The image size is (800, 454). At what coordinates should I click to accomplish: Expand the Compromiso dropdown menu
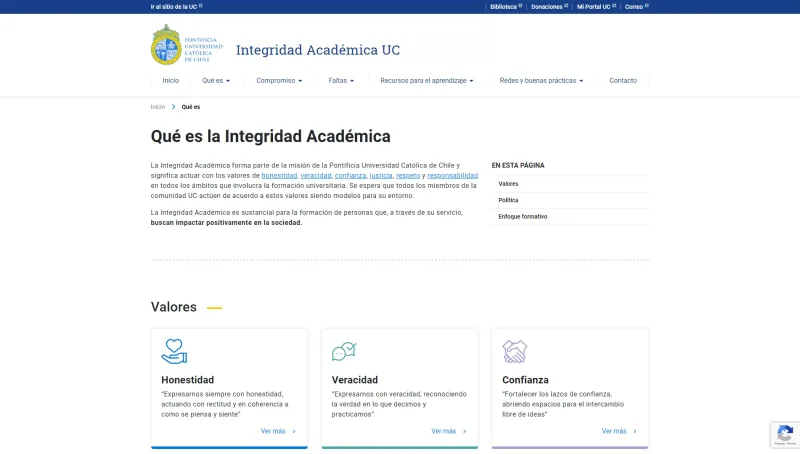click(x=279, y=81)
